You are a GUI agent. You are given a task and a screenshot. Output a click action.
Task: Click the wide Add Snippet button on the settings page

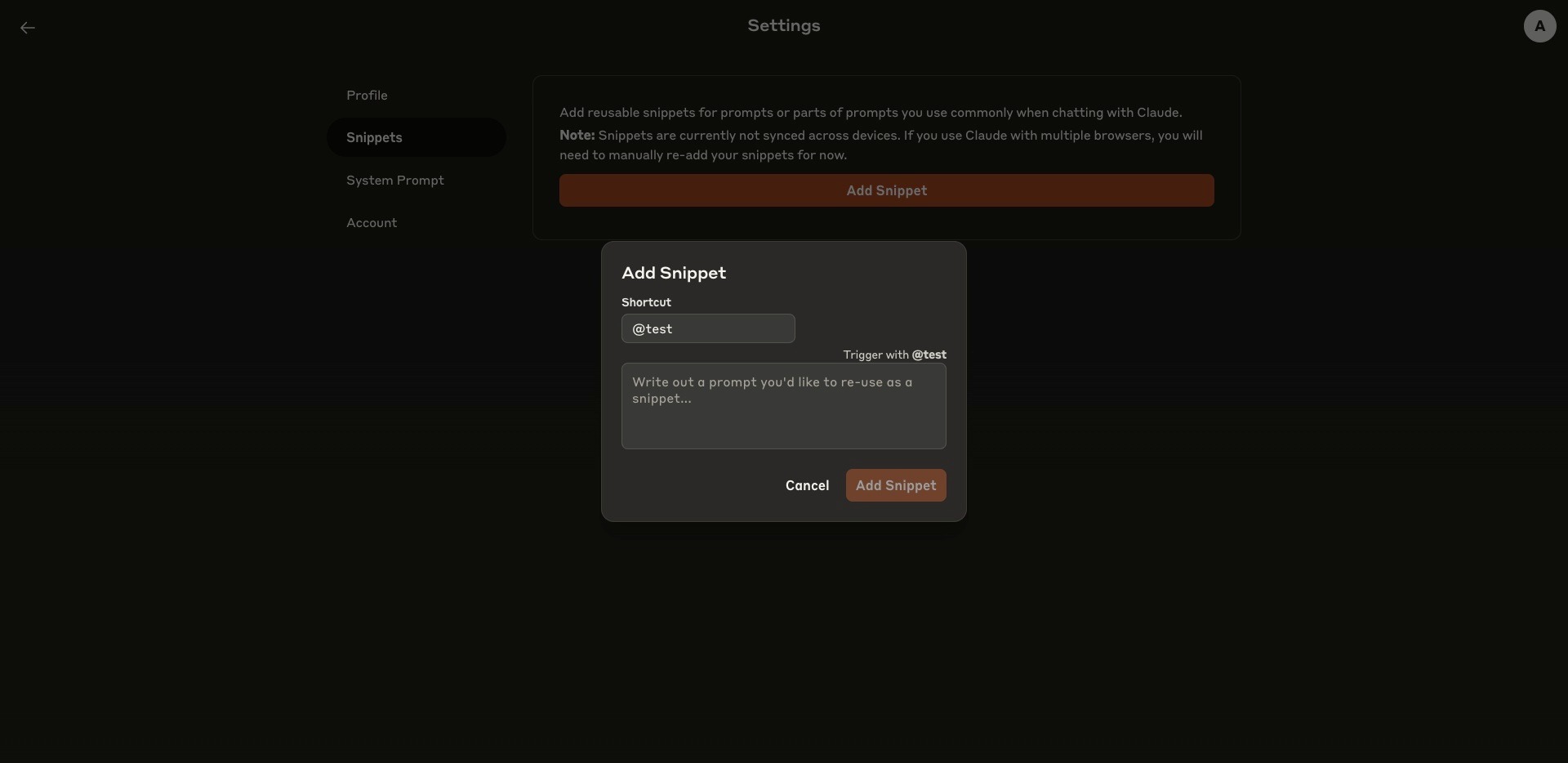(886, 190)
